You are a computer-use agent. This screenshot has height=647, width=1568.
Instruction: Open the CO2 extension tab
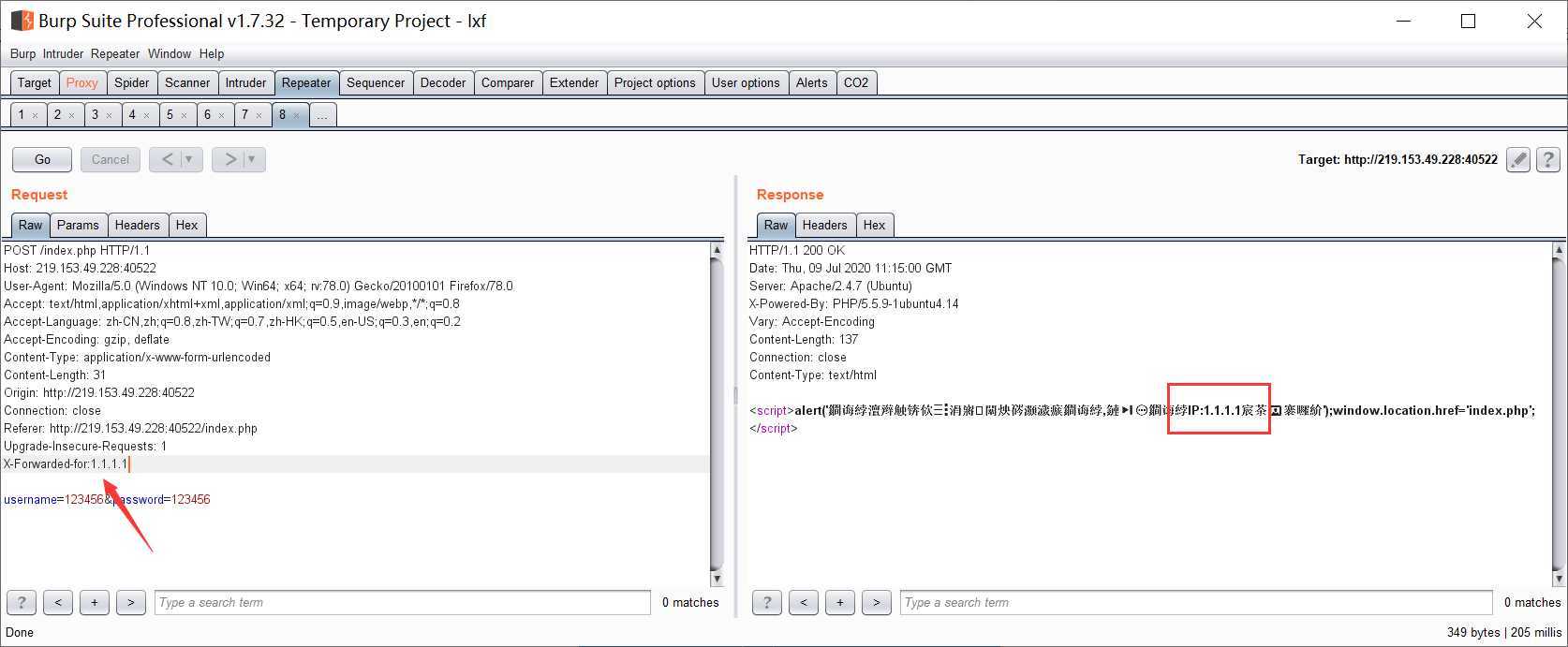pyautogui.click(x=856, y=82)
